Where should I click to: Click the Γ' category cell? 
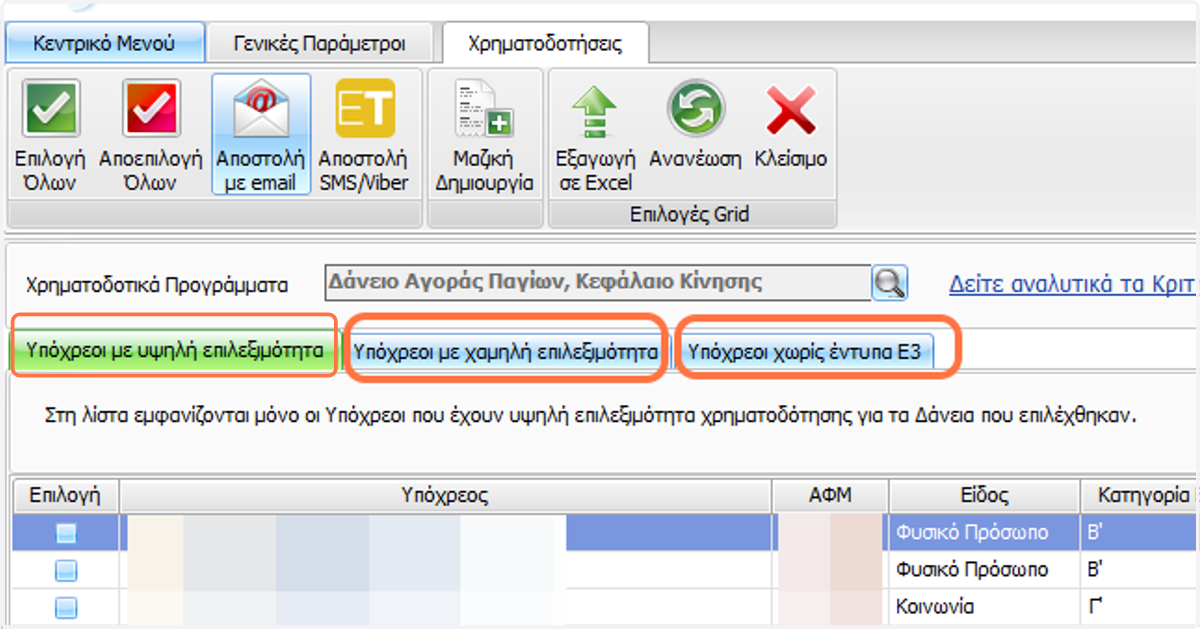coord(1139,607)
